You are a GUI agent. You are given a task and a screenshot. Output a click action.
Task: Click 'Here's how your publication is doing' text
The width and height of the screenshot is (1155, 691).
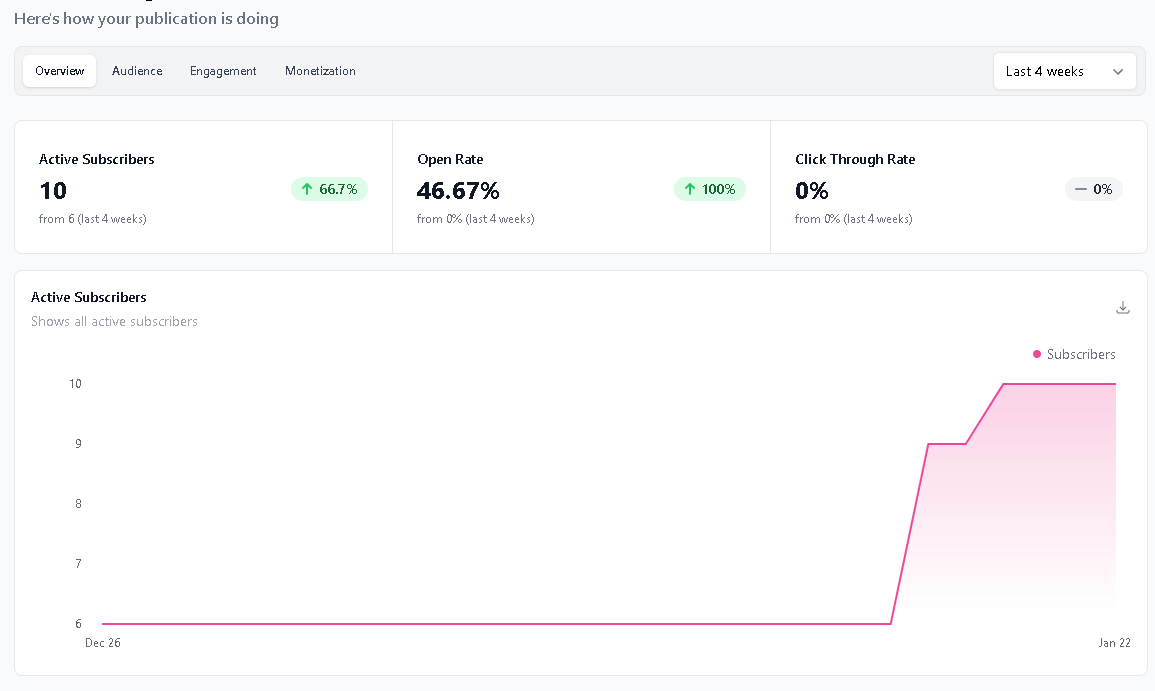[146, 18]
